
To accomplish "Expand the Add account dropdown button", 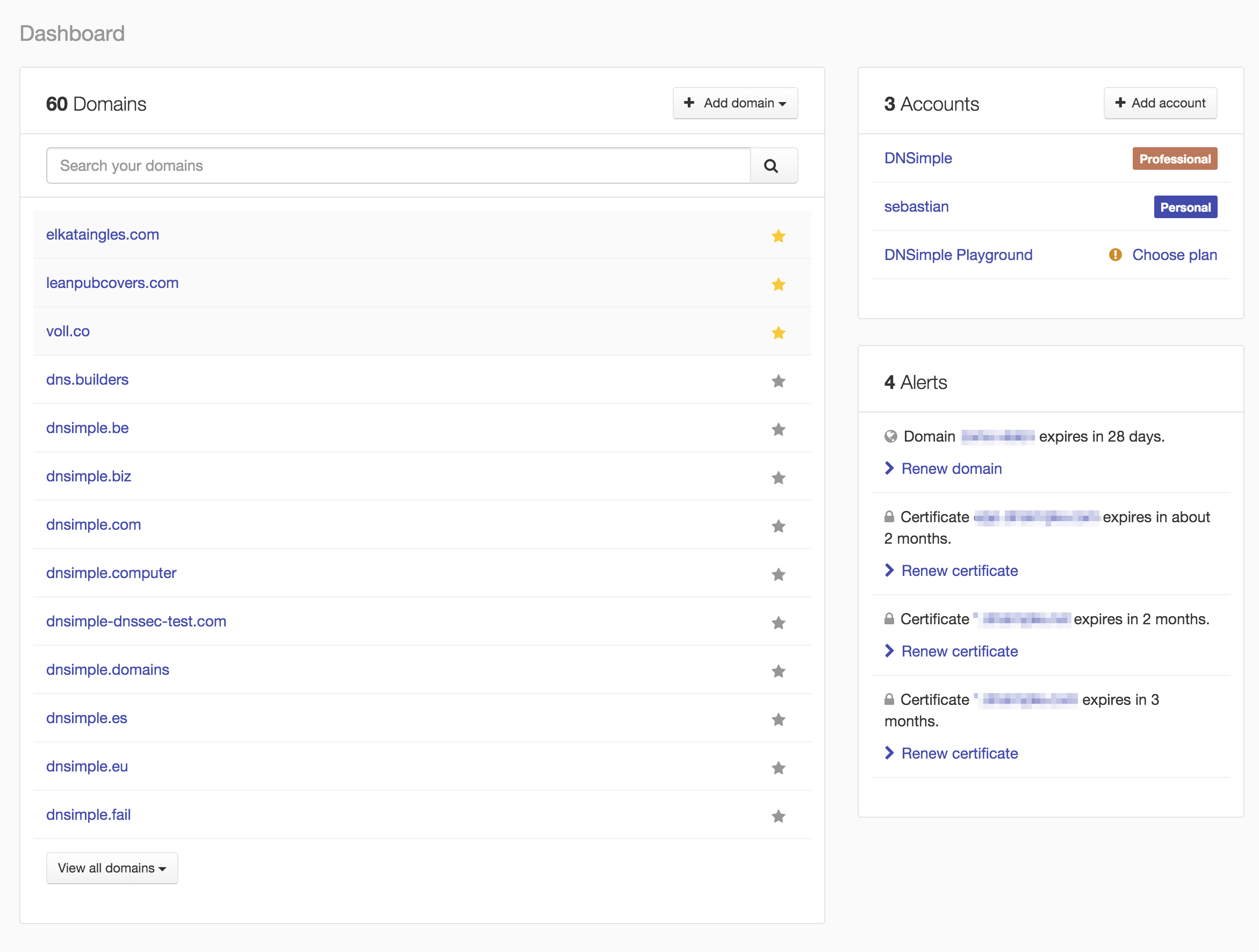I will [1160, 103].
